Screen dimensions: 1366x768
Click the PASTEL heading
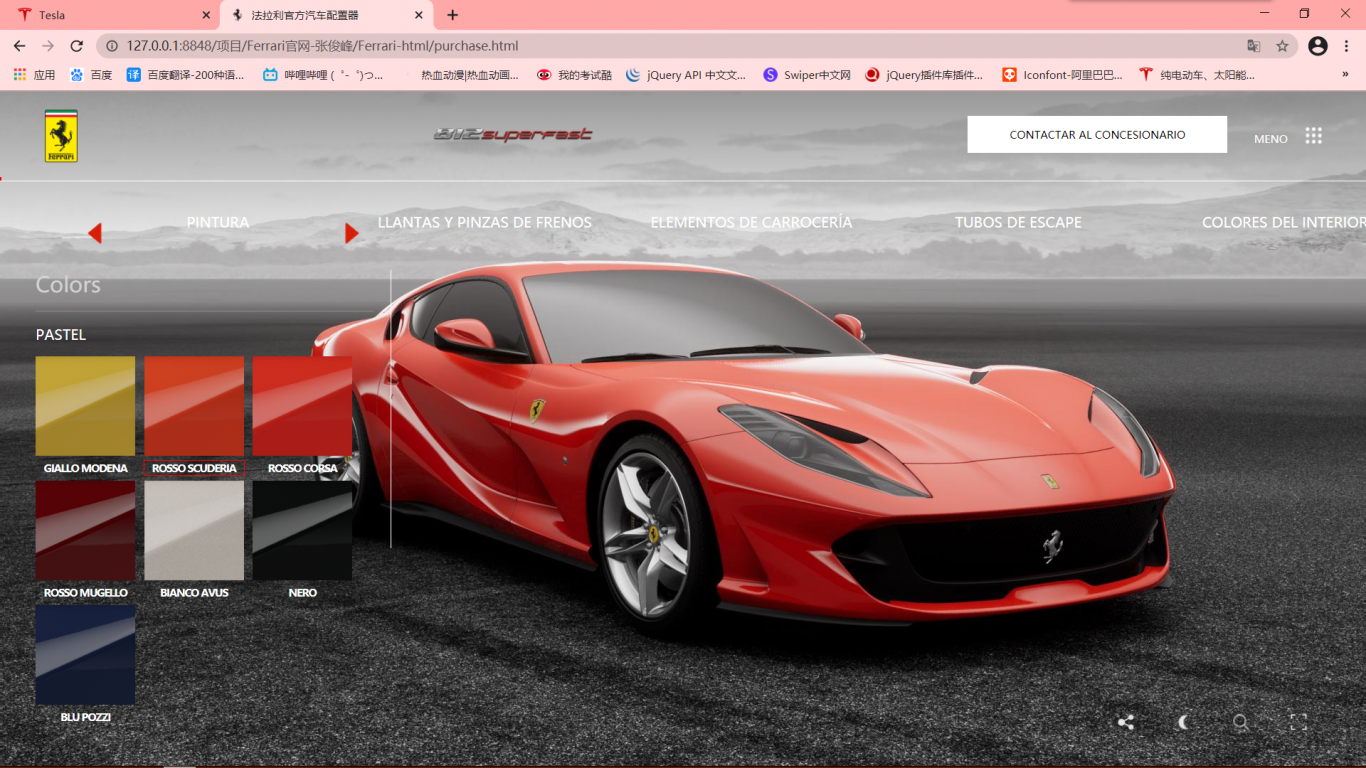(x=61, y=335)
